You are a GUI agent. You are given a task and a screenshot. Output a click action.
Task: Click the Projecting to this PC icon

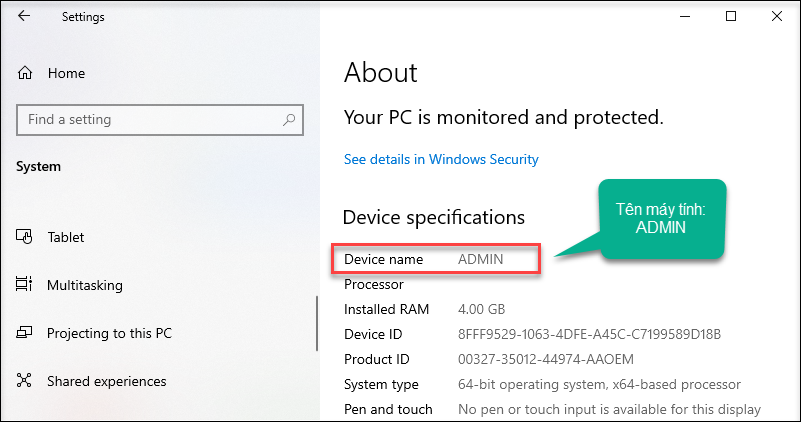pyautogui.click(x=24, y=333)
